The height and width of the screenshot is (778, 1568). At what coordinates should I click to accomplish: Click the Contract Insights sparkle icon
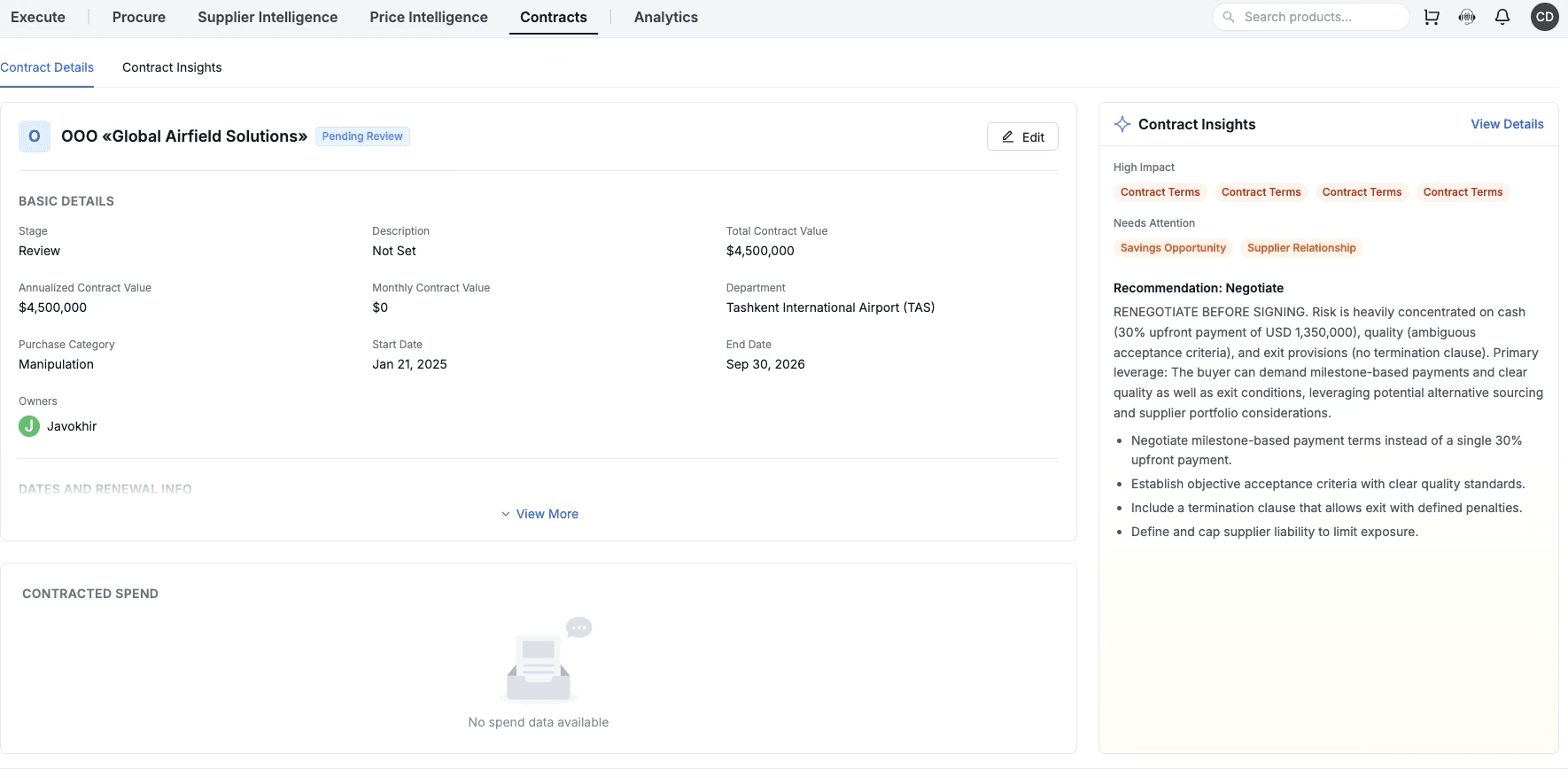(1122, 124)
